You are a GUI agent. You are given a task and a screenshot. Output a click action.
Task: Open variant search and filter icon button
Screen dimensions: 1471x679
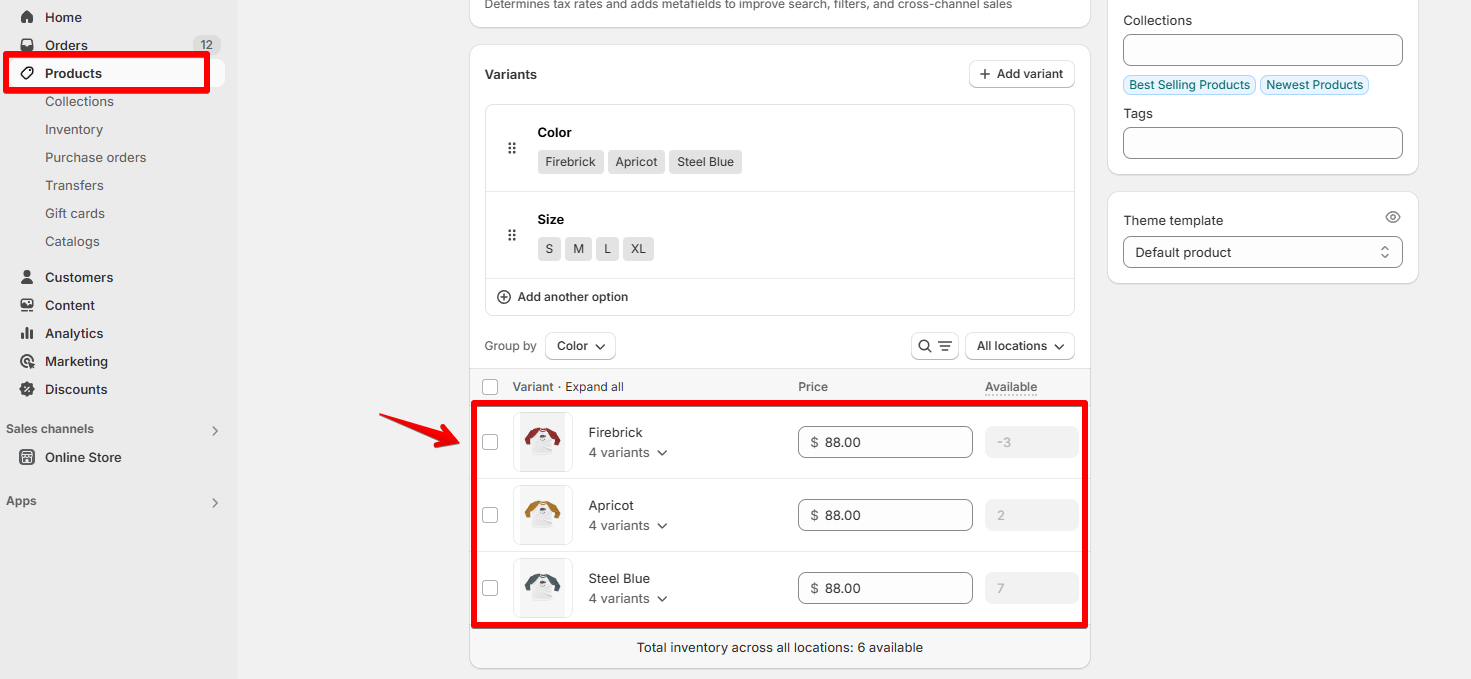tap(935, 346)
